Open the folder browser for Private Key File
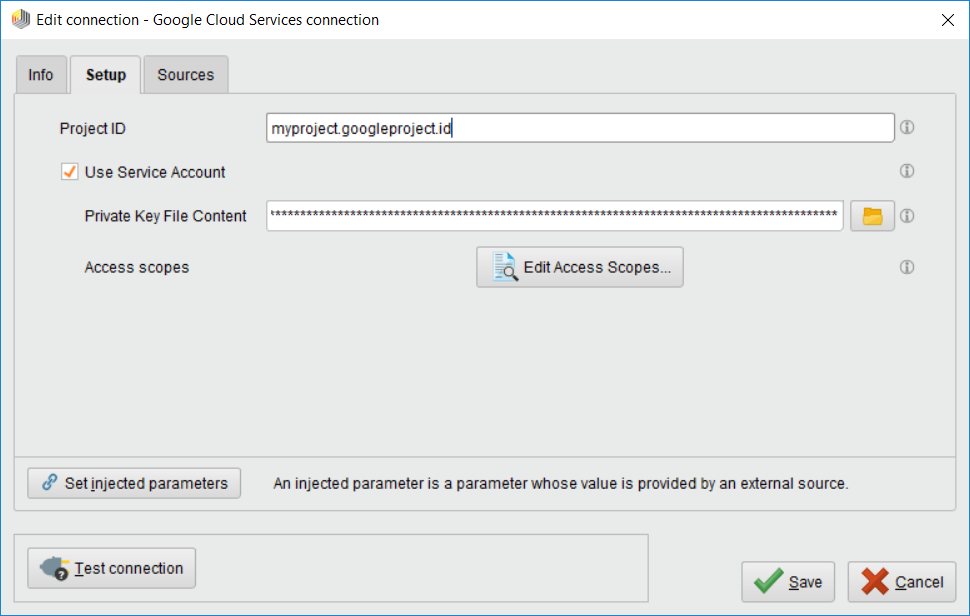Image resolution: width=970 pixels, height=616 pixels. (x=871, y=216)
